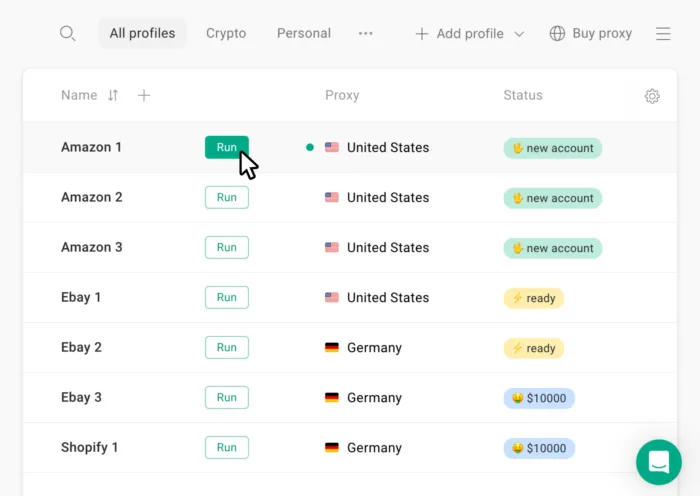Image resolution: width=700 pixels, height=496 pixels.
Task: Run the Shopify 1 profile
Action: (x=227, y=447)
